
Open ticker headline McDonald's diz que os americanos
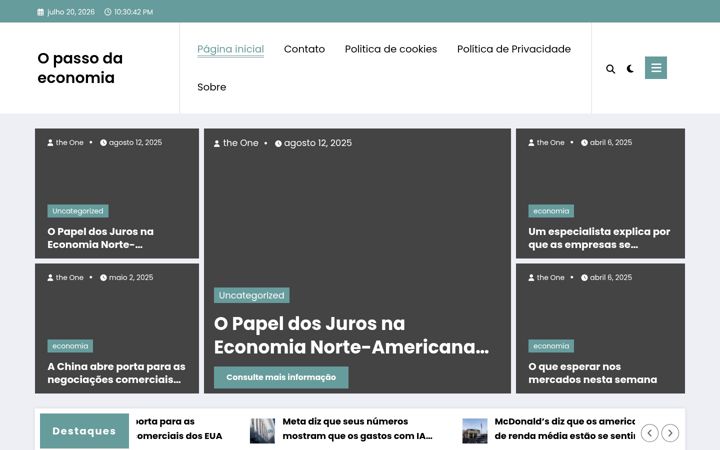click(565, 428)
